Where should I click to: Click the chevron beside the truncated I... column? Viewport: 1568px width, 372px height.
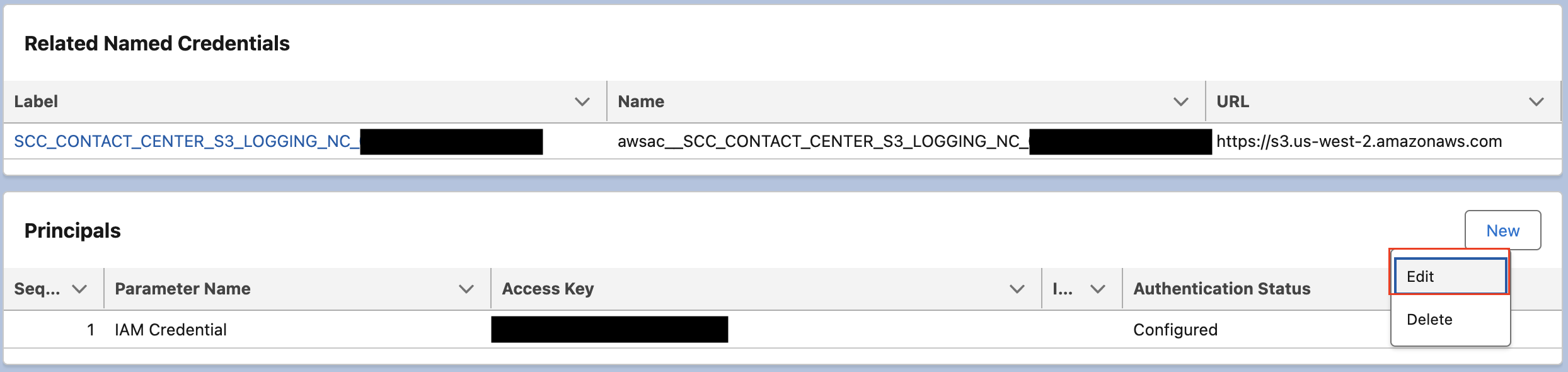(x=1098, y=289)
